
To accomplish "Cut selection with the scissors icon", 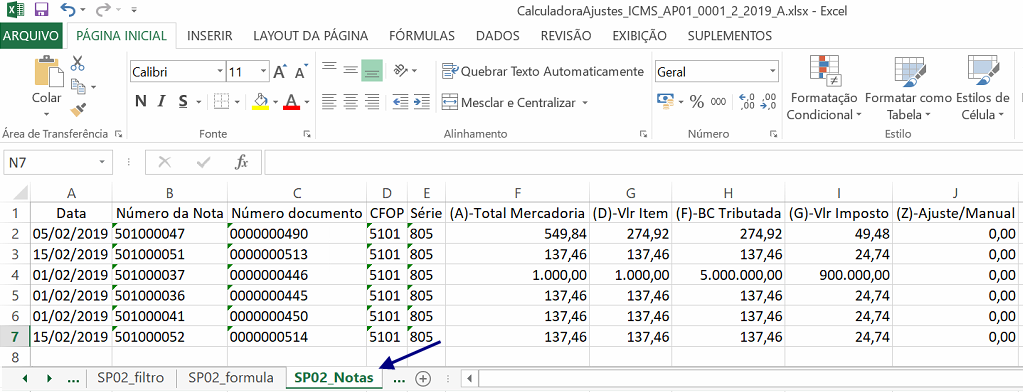I will [78, 63].
